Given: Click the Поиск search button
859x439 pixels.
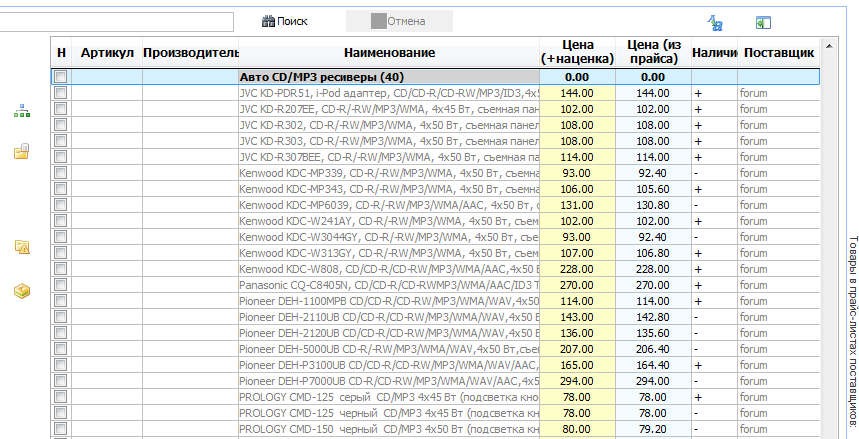Looking at the screenshot, I should pos(285,21).
